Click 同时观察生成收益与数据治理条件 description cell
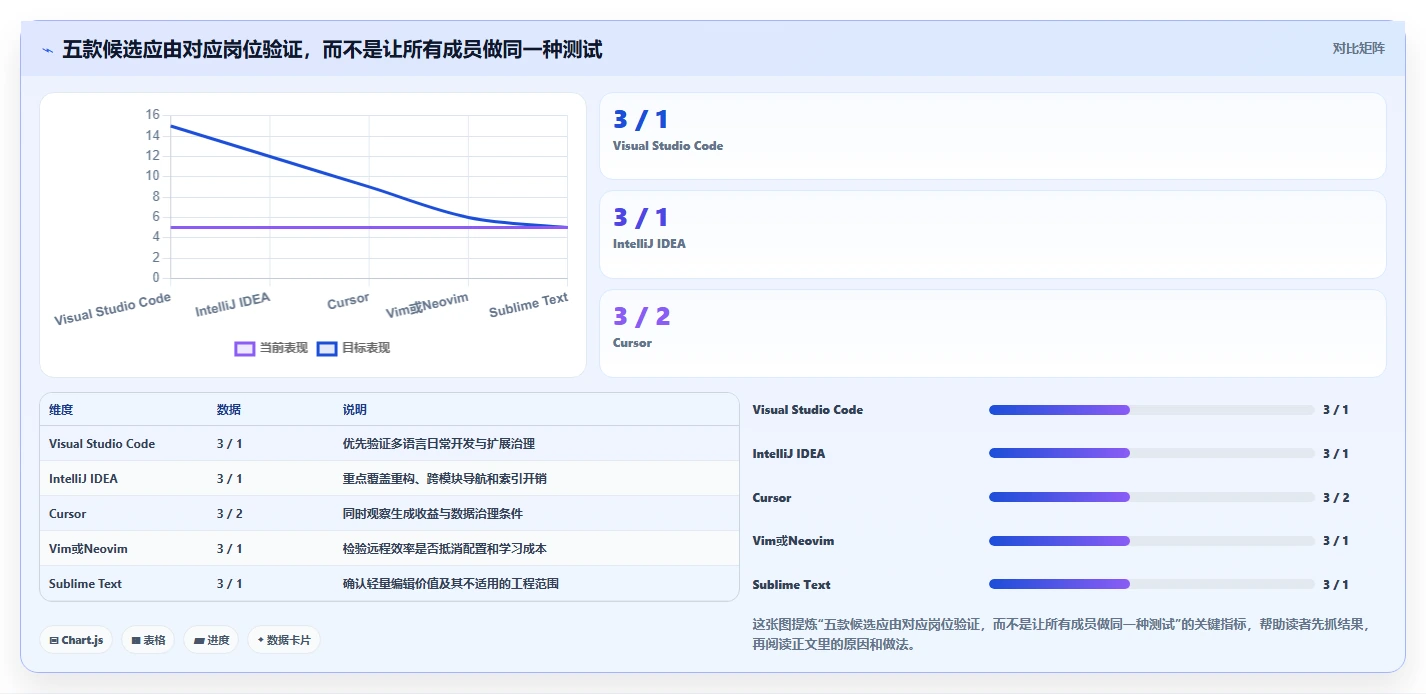This screenshot has height=694, width=1426. [x=433, y=514]
